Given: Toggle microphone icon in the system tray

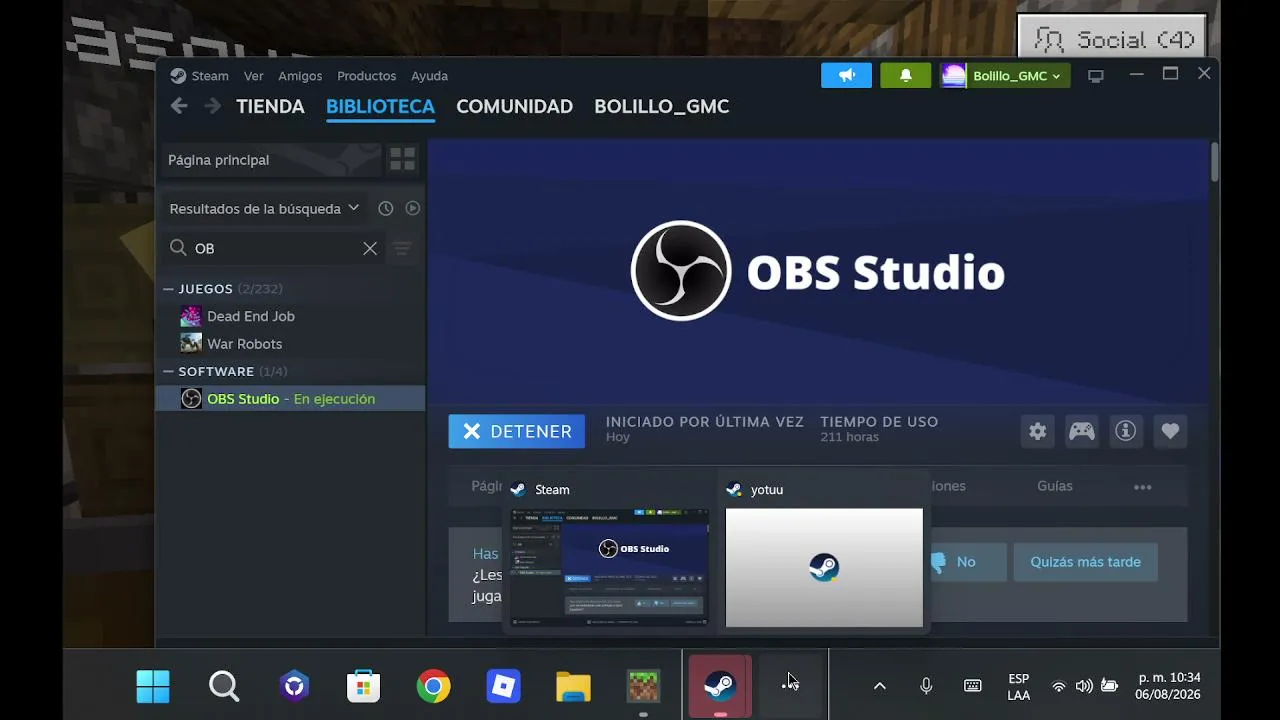Looking at the screenshot, I should pyautogui.click(x=926, y=686).
